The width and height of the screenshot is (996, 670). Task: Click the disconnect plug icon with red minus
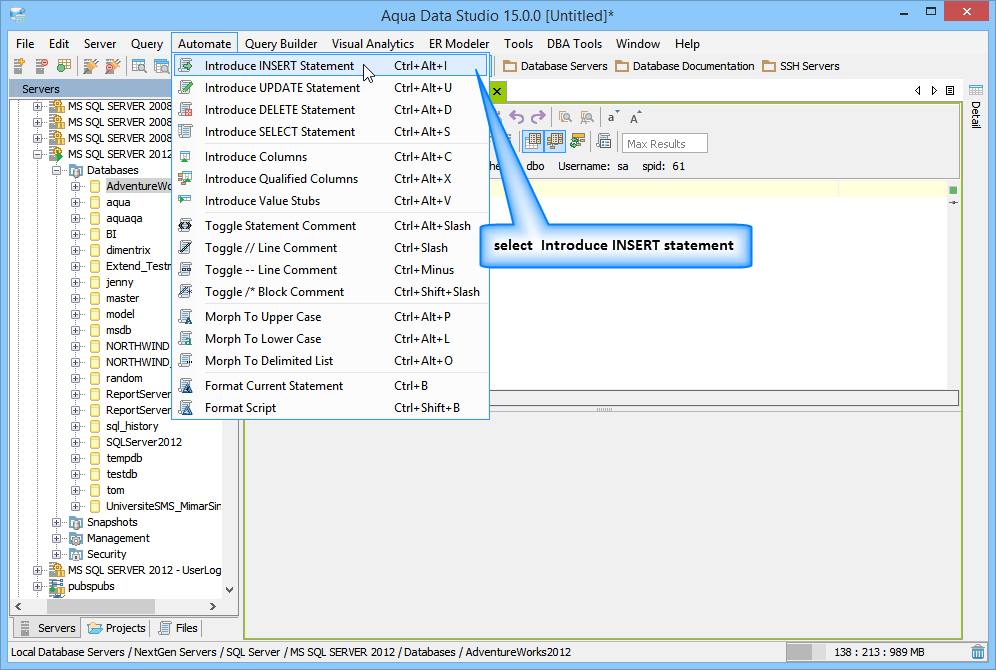pos(113,65)
